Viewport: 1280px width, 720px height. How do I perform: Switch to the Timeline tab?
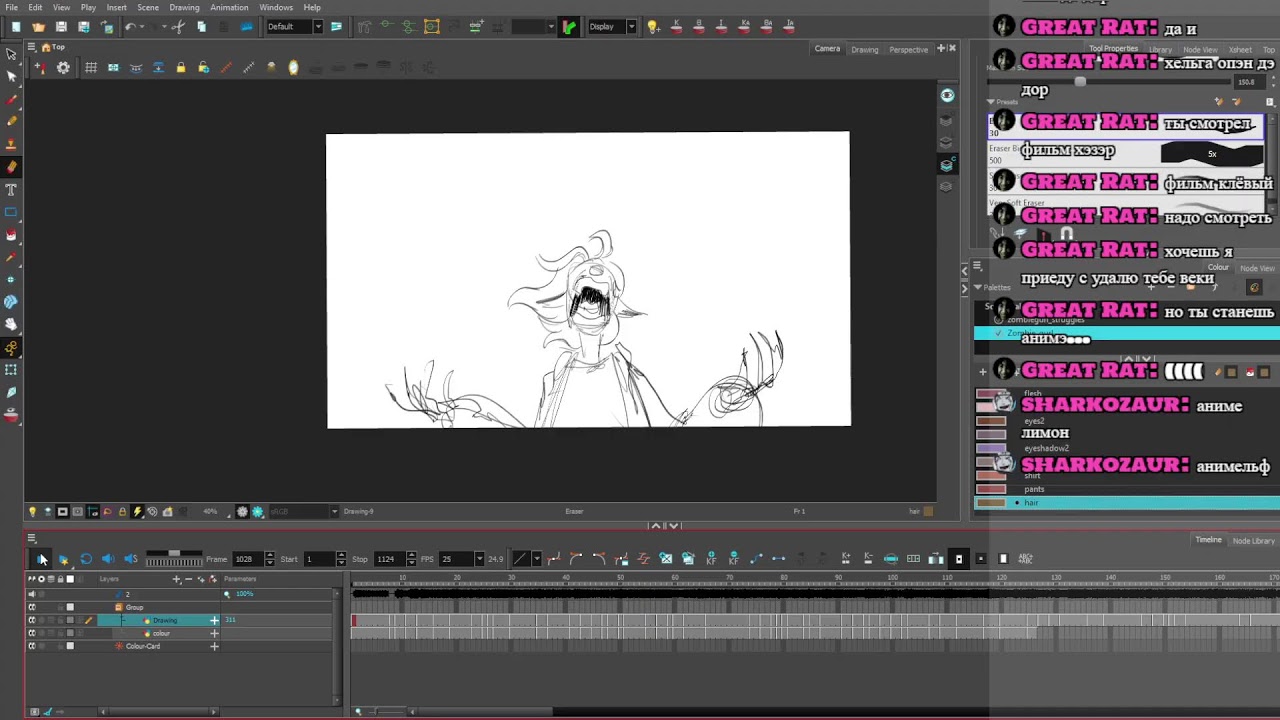pyautogui.click(x=1208, y=540)
